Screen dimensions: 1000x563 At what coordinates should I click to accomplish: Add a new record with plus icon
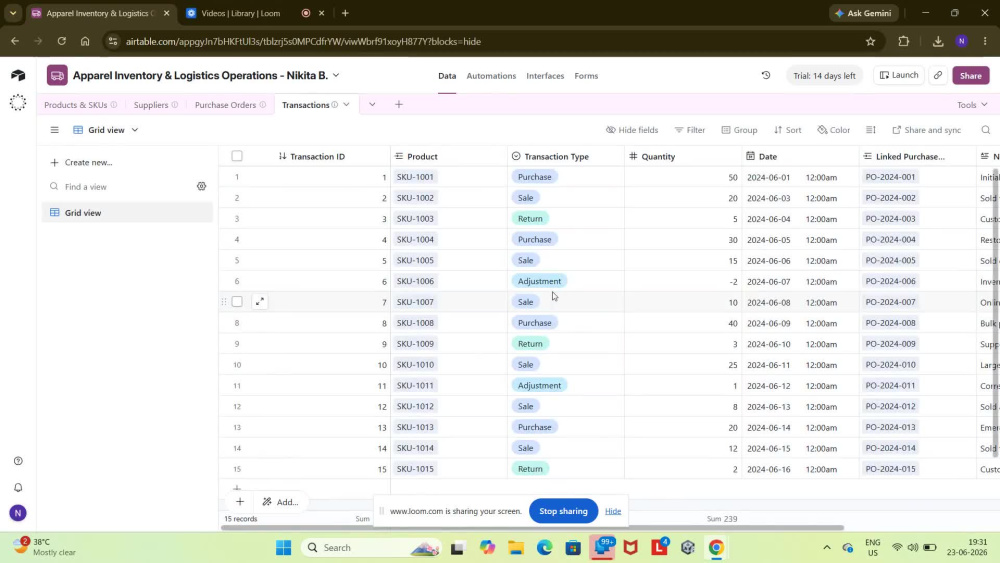pos(240,502)
